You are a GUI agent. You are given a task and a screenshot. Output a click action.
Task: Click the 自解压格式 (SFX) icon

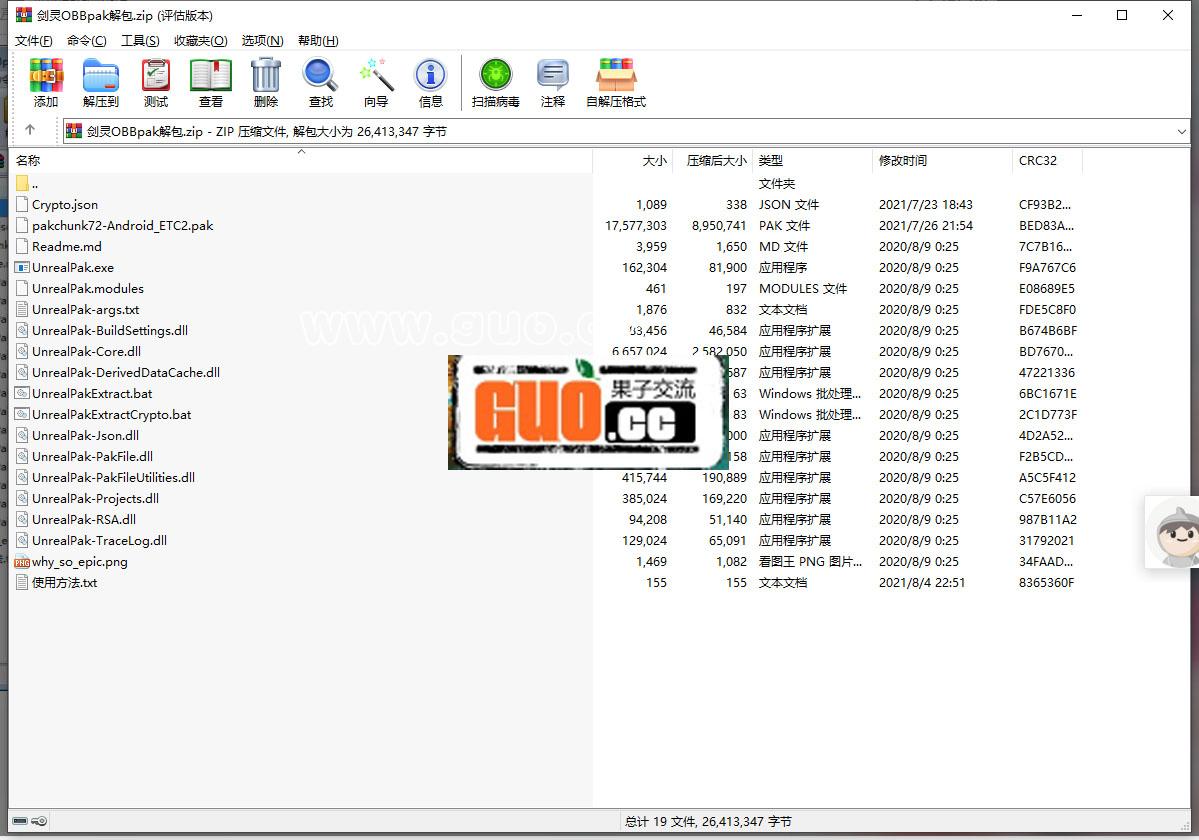tap(616, 76)
